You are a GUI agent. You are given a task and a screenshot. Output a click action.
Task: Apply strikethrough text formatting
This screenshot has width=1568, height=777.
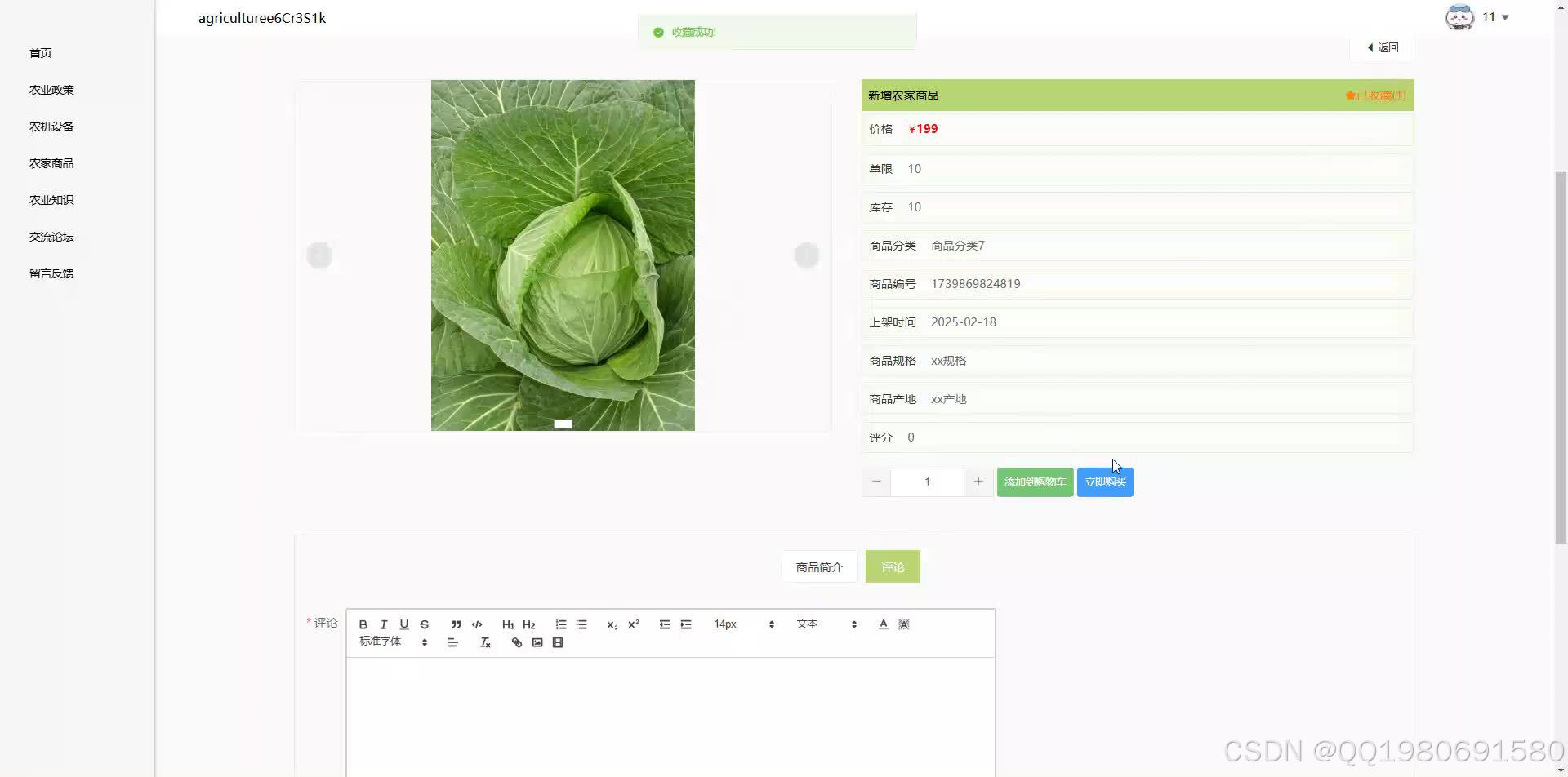(x=425, y=624)
